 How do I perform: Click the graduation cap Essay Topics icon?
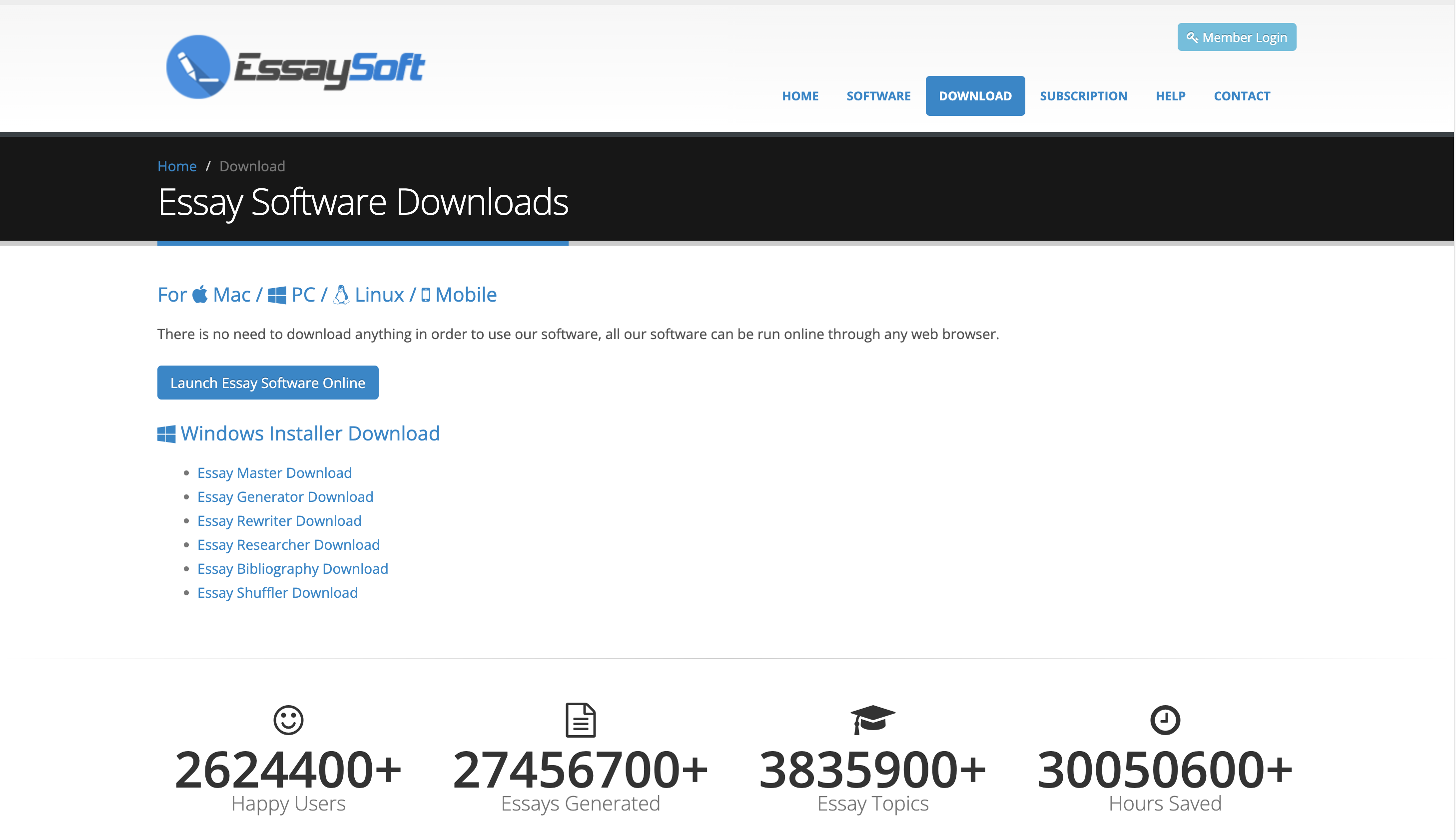click(x=872, y=720)
